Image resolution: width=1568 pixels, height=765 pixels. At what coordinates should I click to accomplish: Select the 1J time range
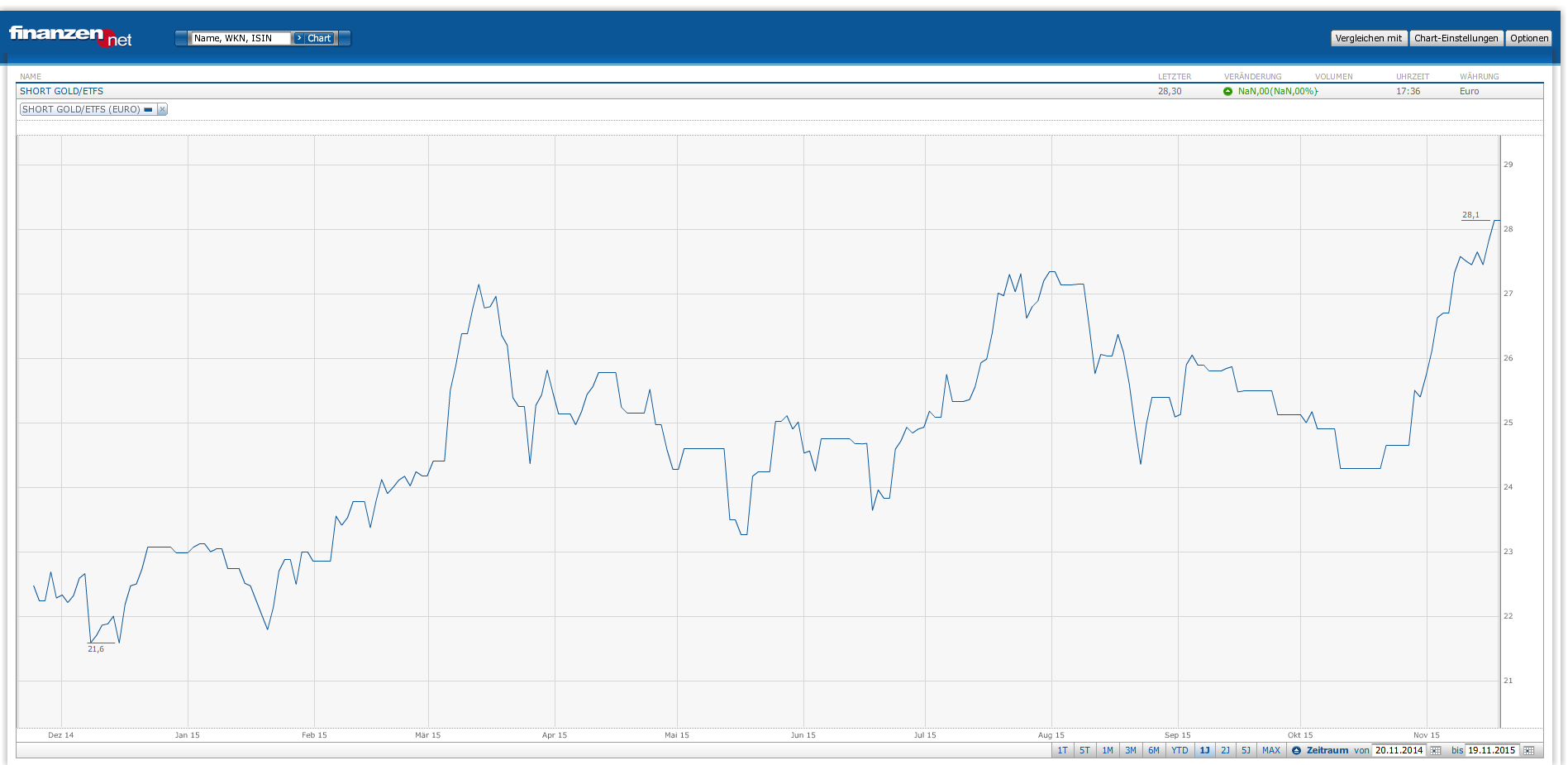(x=1204, y=751)
